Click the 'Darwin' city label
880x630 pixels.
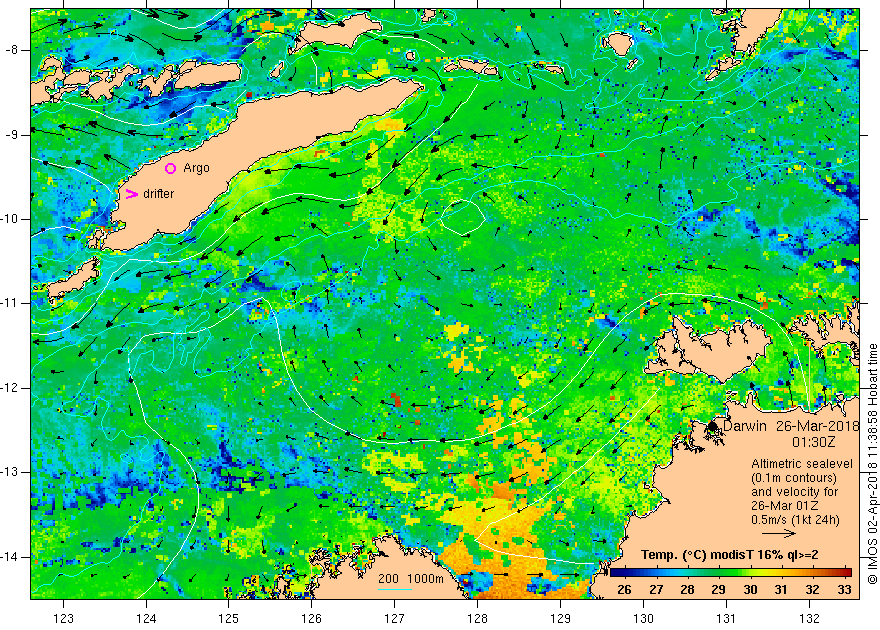(x=745, y=426)
